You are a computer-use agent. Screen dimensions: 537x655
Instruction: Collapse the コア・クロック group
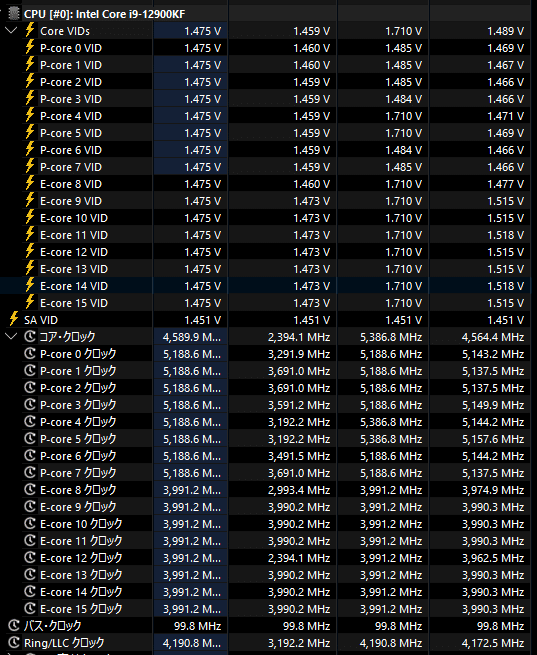pyautogui.click(x=11, y=336)
